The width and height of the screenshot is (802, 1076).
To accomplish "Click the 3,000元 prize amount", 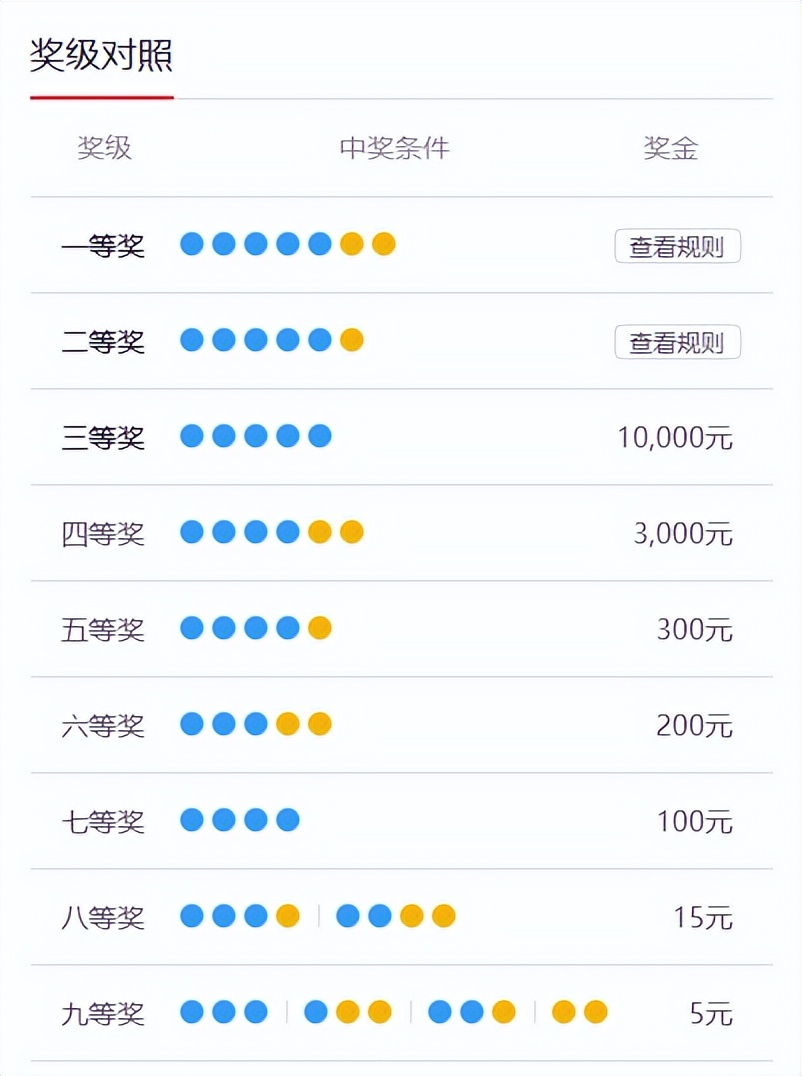I will (x=683, y=534).
